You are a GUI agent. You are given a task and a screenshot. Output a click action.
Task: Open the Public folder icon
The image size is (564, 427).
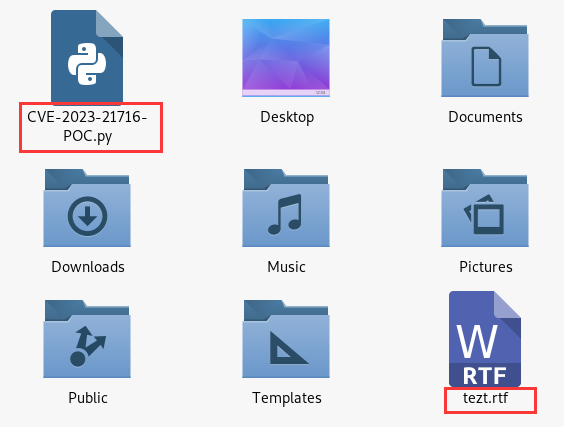[x=87, y=339]
